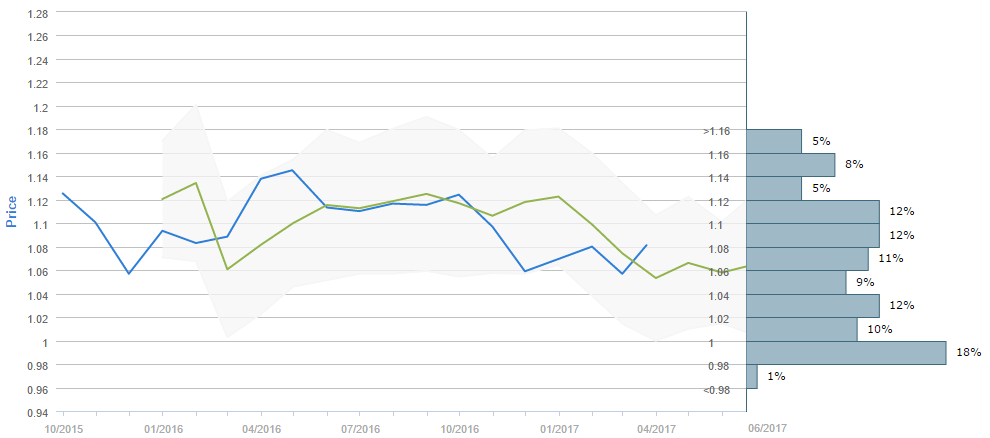
Task: Click the 1.28 y-axis tick label
Action: [39, 13]
